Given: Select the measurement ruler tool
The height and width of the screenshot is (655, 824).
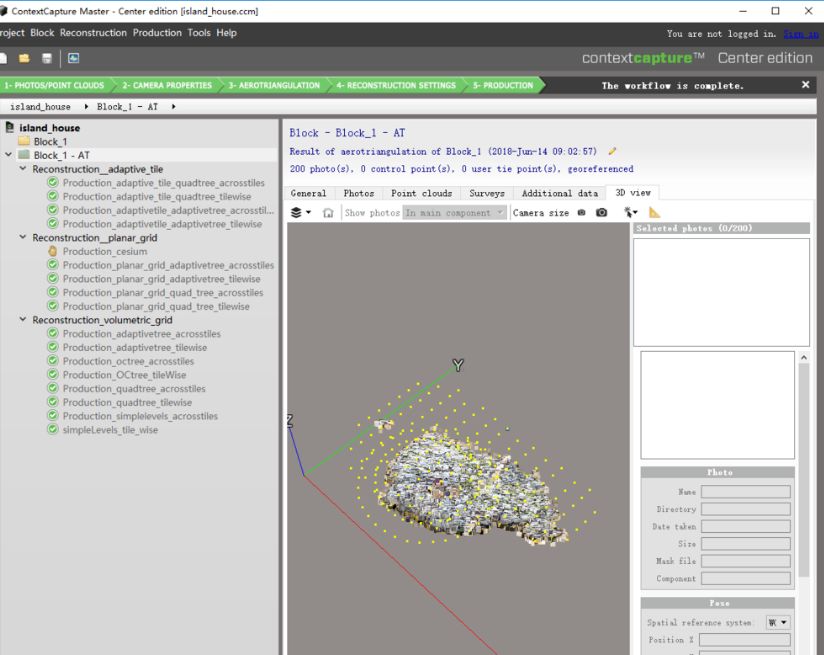Looking at the screenshot, I should pyautogui.click(x=655, y=213).
